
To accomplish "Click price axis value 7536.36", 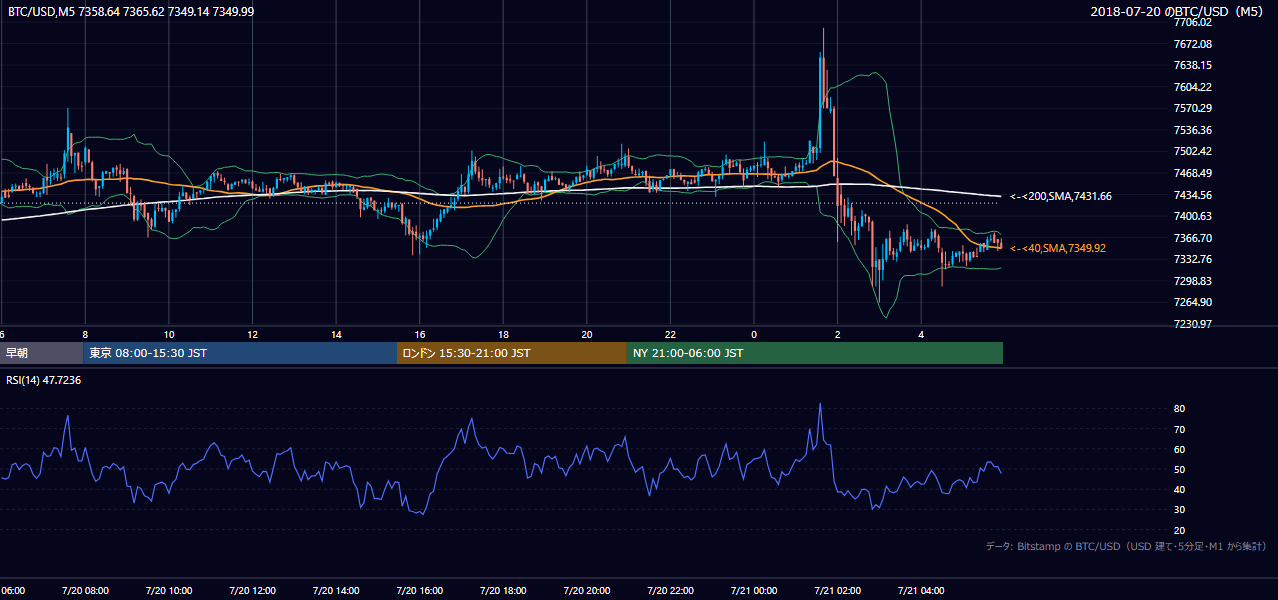I will coord(1192,130).
